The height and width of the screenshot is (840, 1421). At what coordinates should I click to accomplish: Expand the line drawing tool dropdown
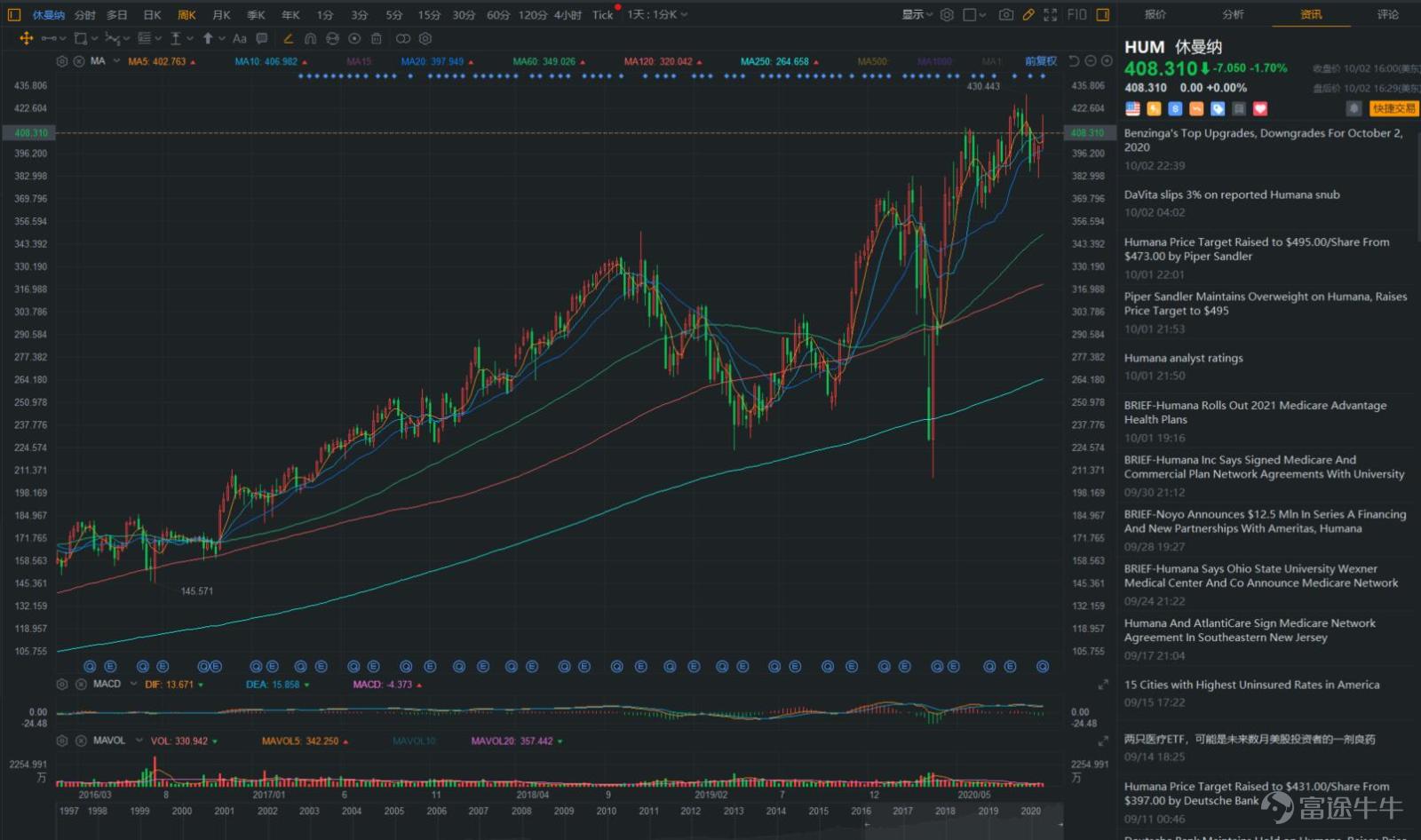click(x=62, y=38)
